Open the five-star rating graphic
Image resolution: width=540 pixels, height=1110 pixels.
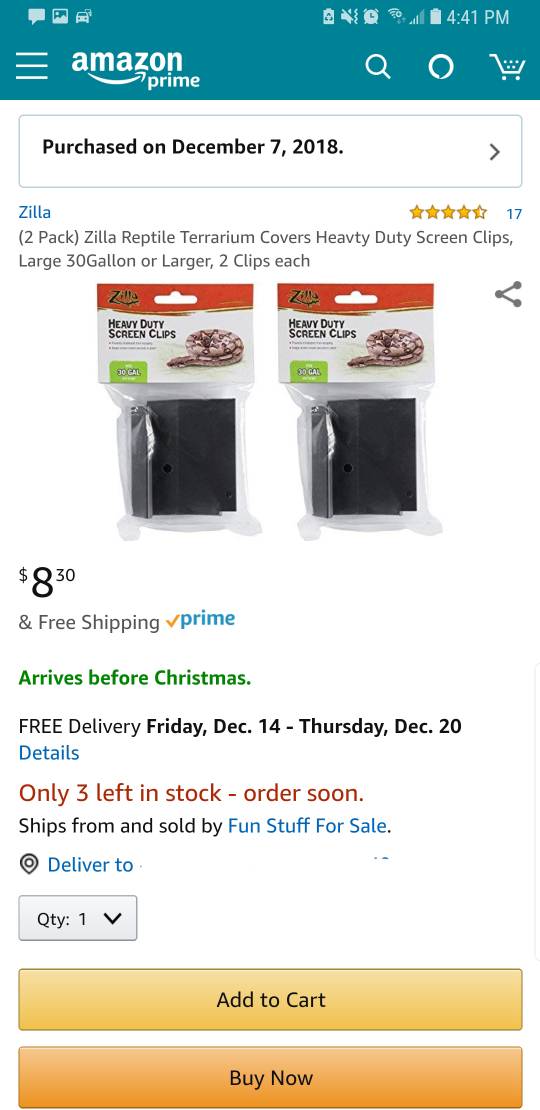click(x=448, y=212)
